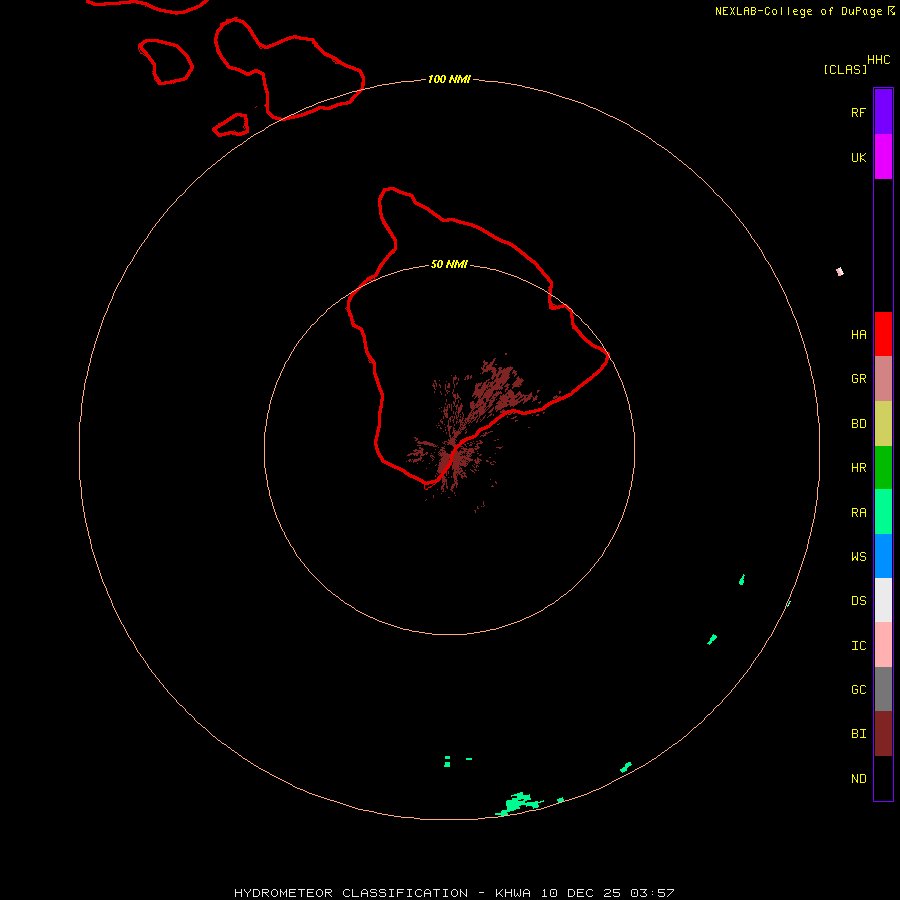
Task: Click the "RA" legend label
Action: click(x=858, y=513)
